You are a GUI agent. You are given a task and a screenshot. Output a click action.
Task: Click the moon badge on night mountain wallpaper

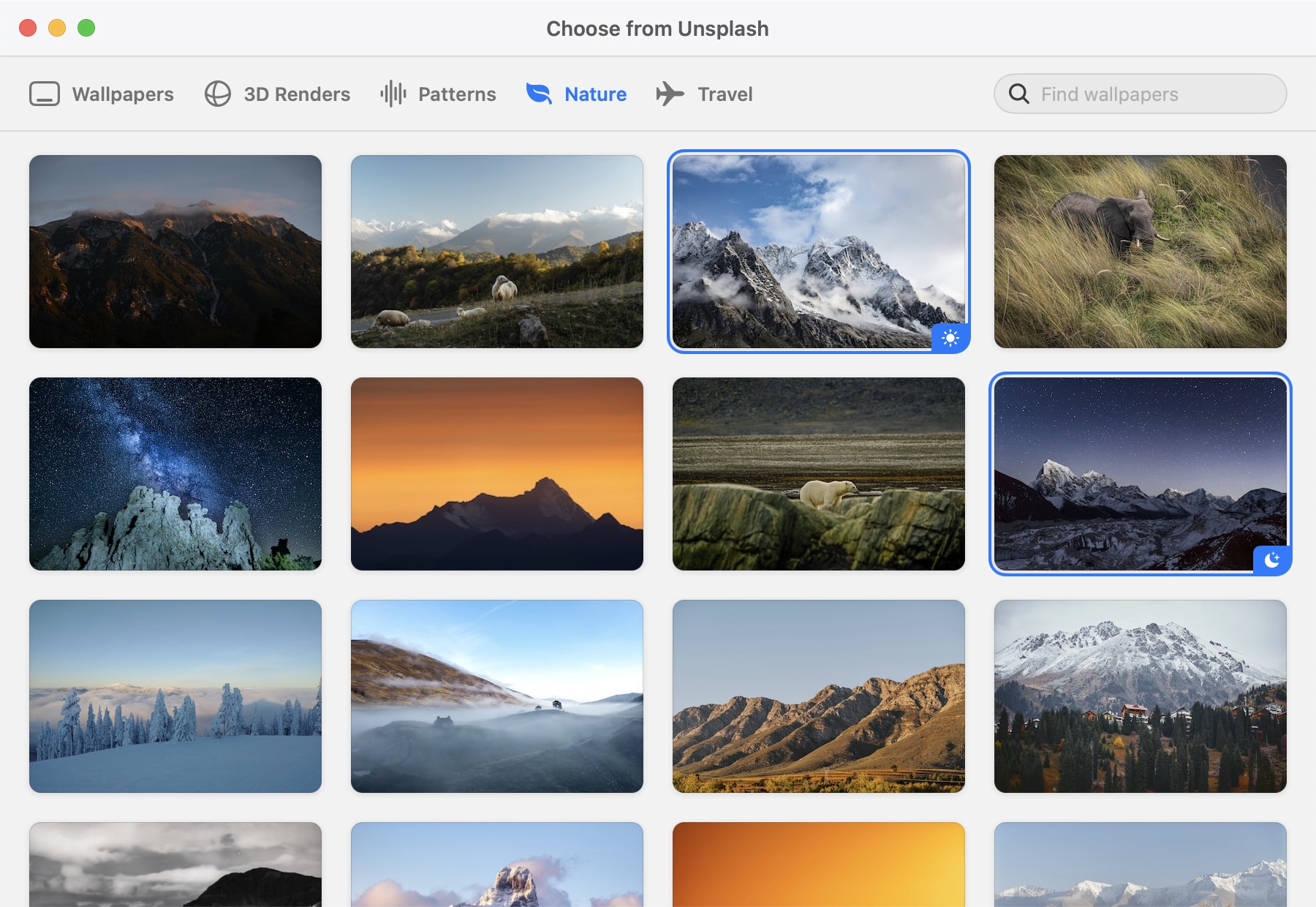pyautogui.click(x=1271, y=560)
